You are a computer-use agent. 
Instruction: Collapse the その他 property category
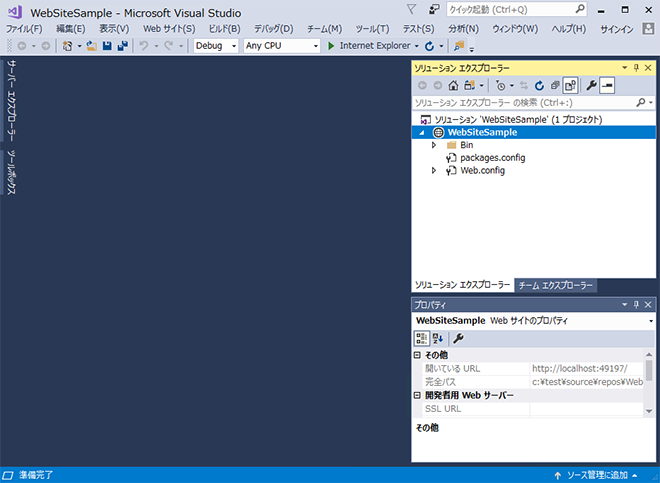click(417, 355)
